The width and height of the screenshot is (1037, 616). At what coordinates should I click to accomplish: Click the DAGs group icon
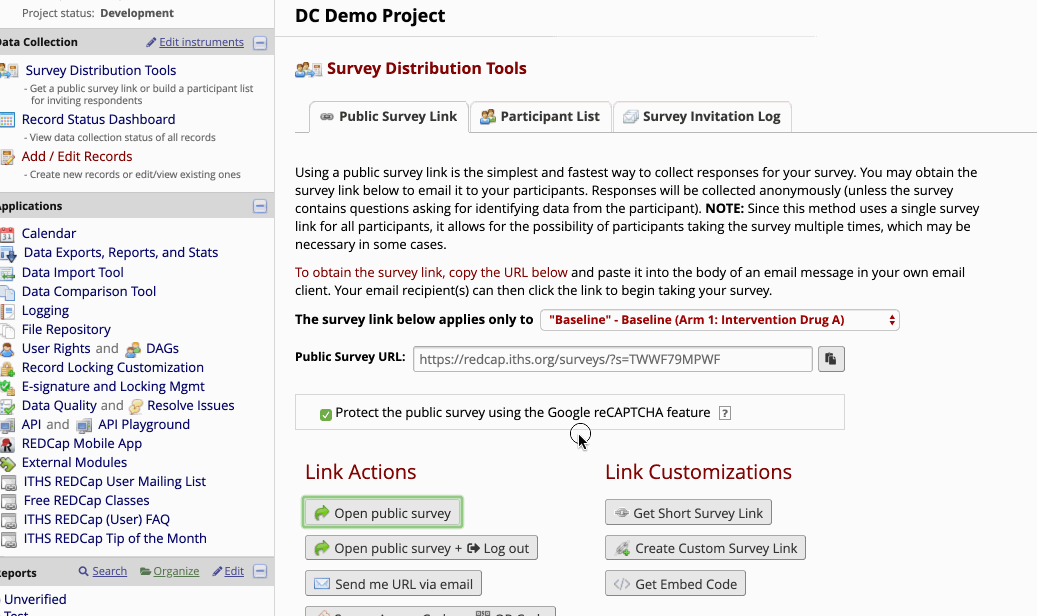click(133, 349)
